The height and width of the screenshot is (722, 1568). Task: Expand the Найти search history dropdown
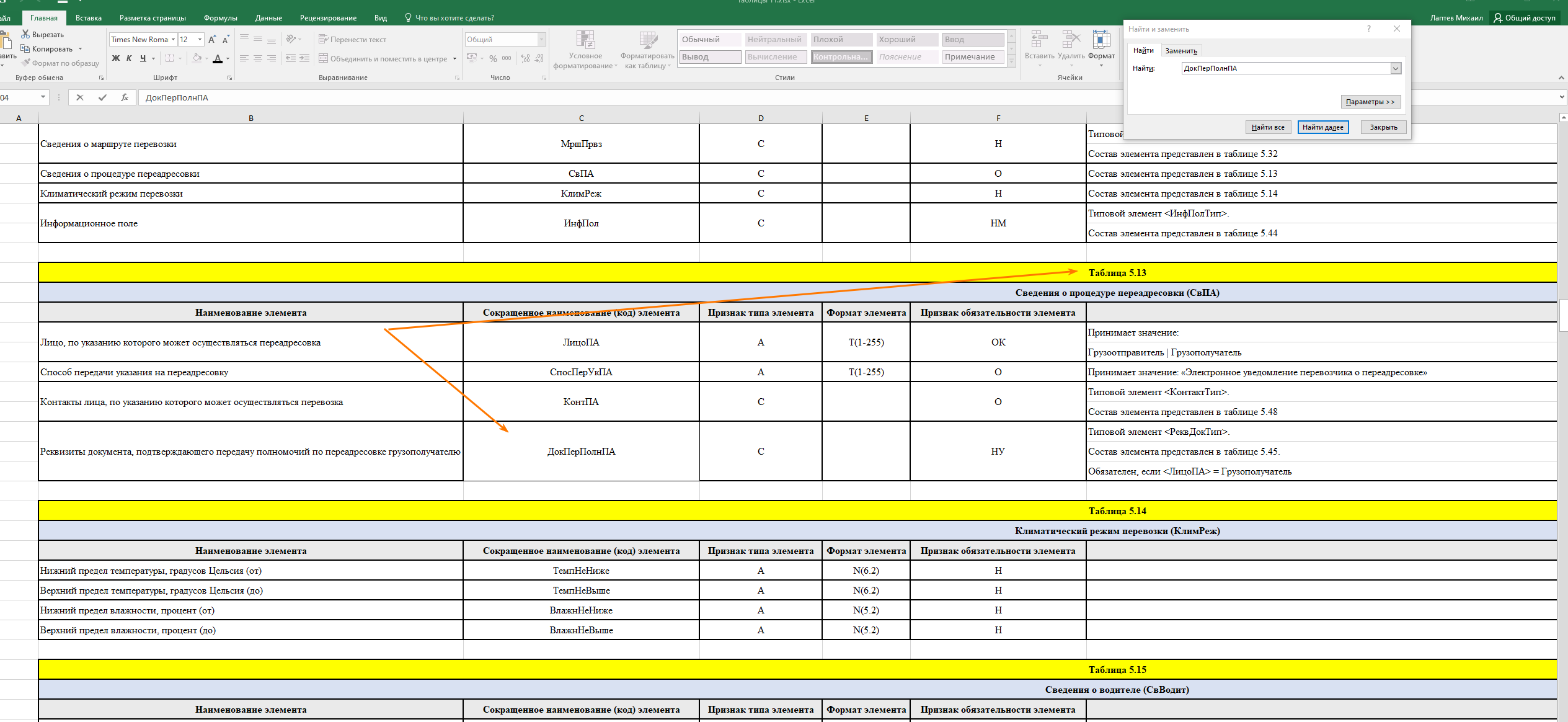coord(1395,68)
